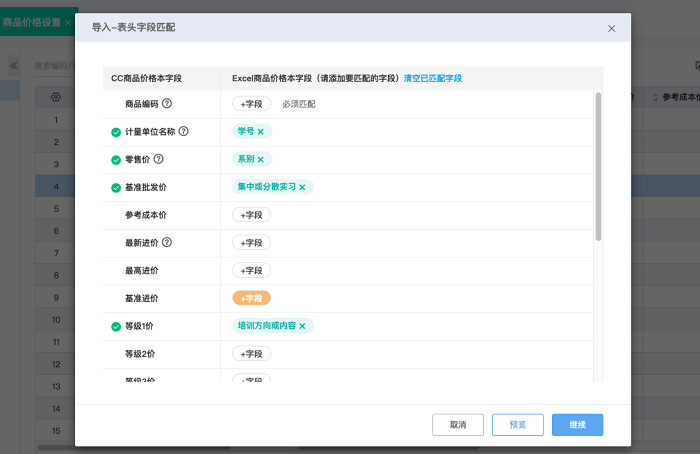Click the 最高进价 field label
The image size is (700, 454).
tap(142, 271)
